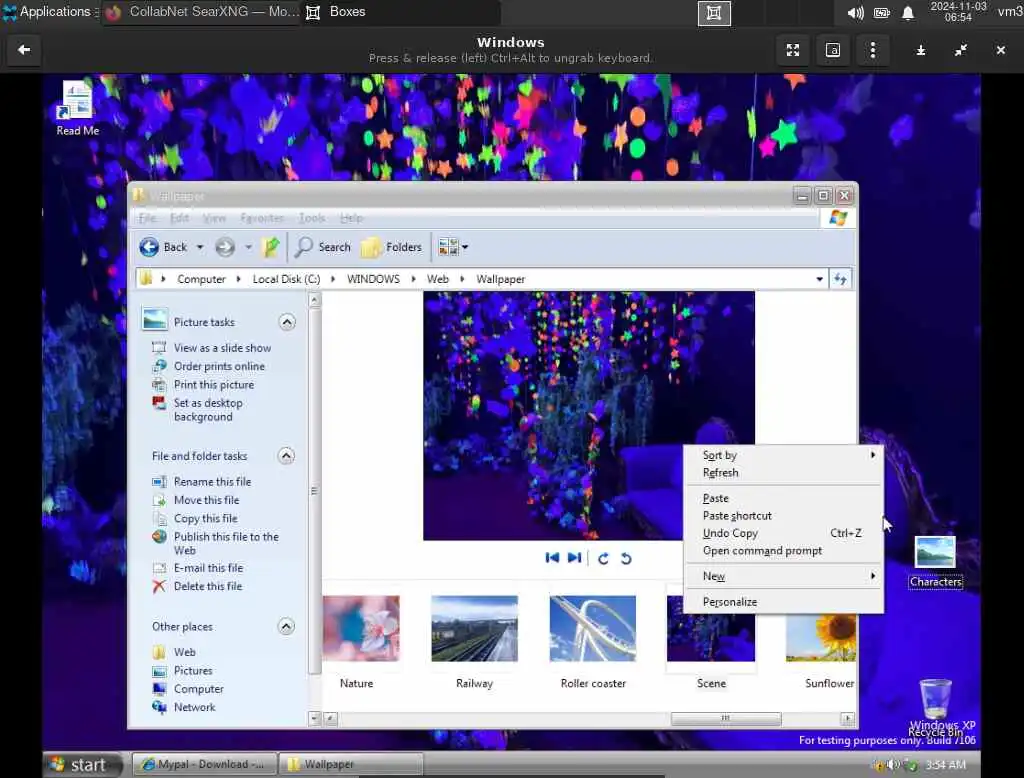The height and width of the screenshot is (778, 1024).
Task: Choose Paste shortcut in context menu
Action: coord(783,515)
